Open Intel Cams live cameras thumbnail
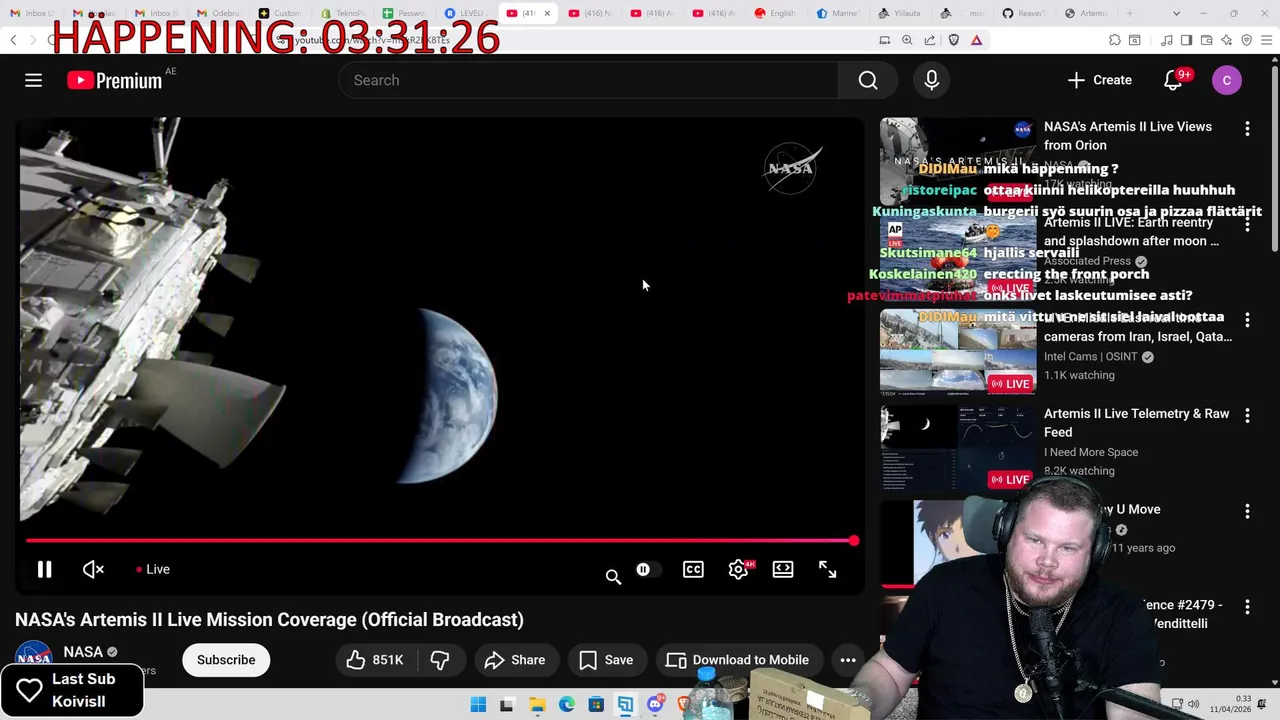 pyautogui.click(x=958, y=352)
